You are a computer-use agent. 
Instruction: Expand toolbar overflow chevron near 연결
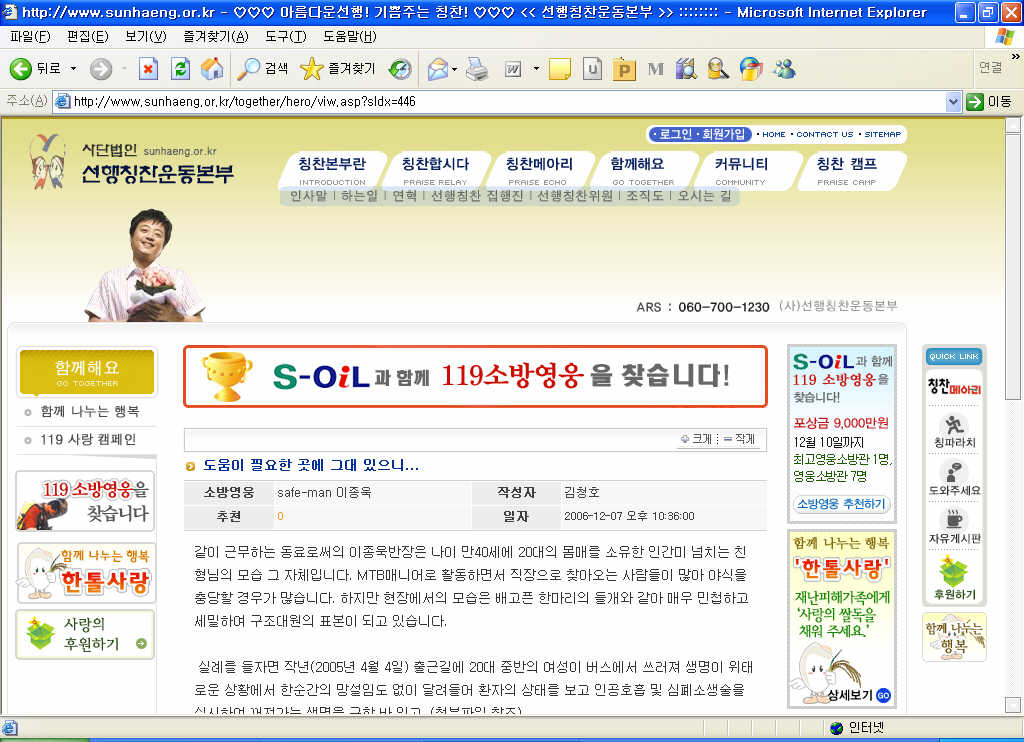point(1016,57)
